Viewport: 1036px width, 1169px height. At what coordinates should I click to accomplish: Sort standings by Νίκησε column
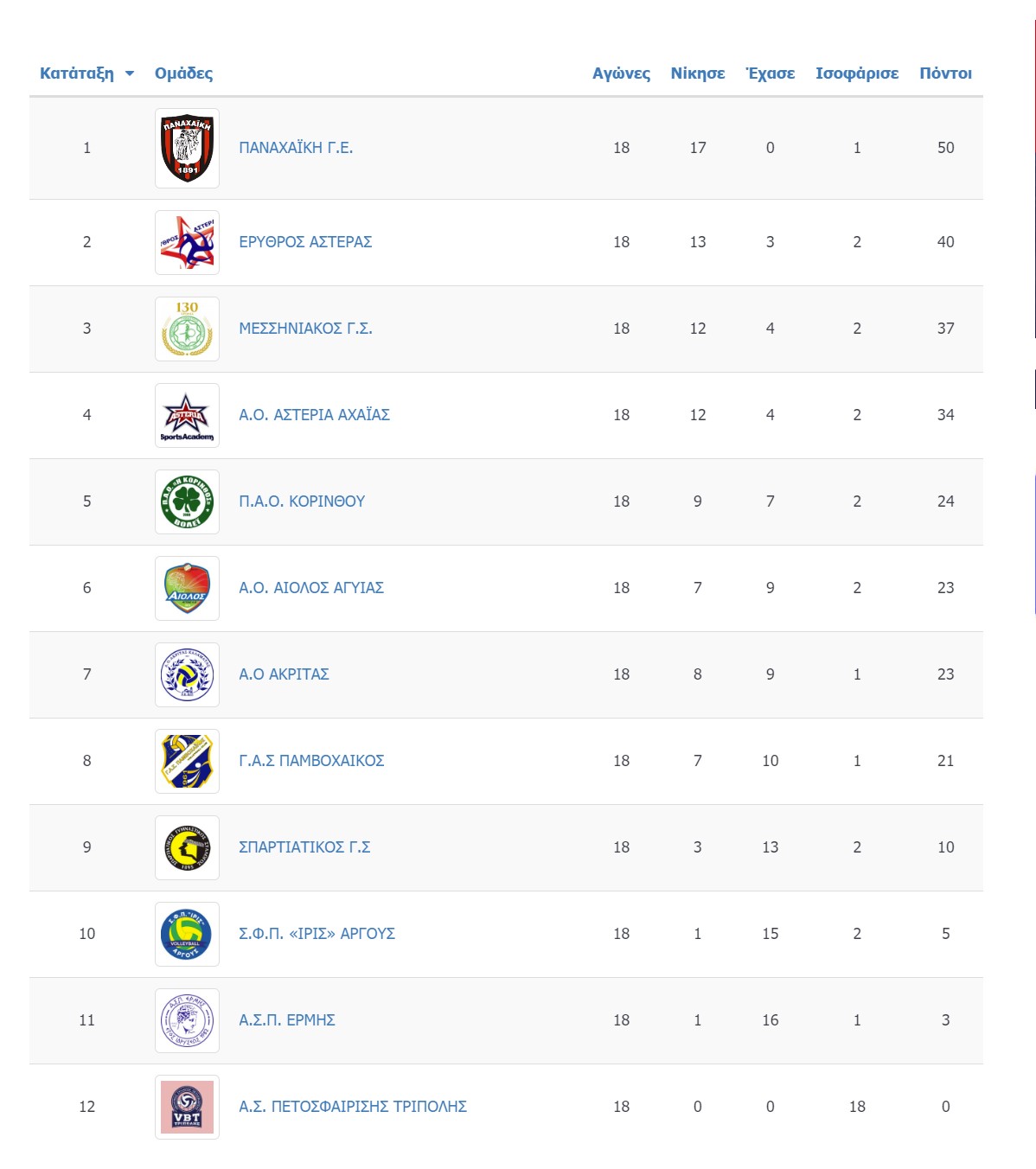[x=698, y=73]
